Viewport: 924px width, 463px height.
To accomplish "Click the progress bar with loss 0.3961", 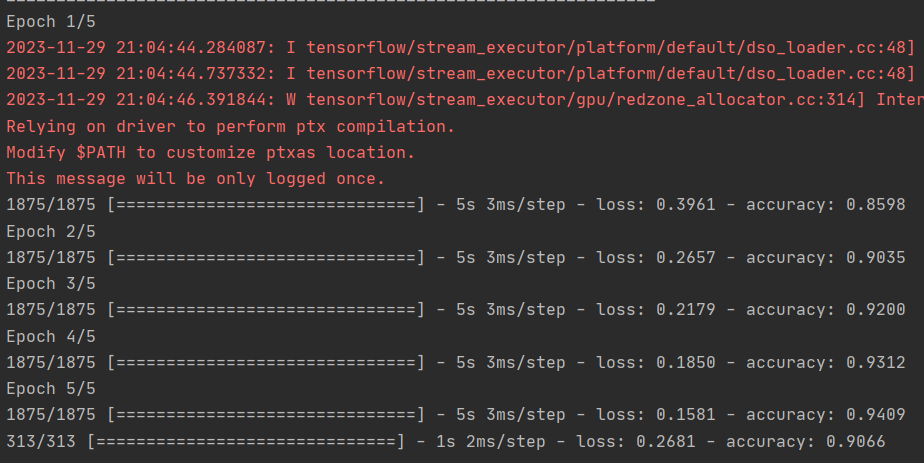I will [266, 205].
